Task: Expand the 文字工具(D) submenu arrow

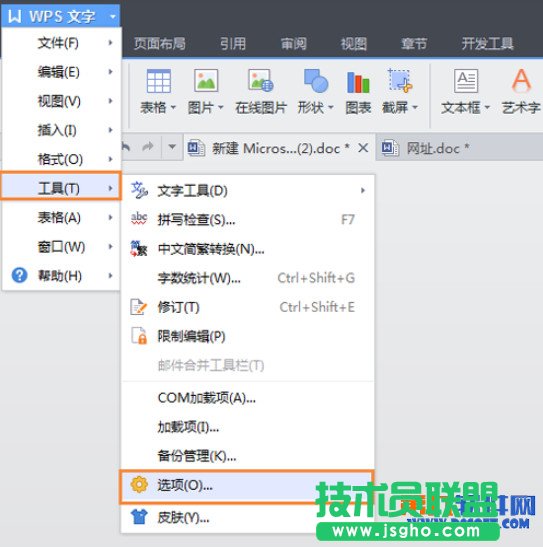Action: [x=363, y=190]
